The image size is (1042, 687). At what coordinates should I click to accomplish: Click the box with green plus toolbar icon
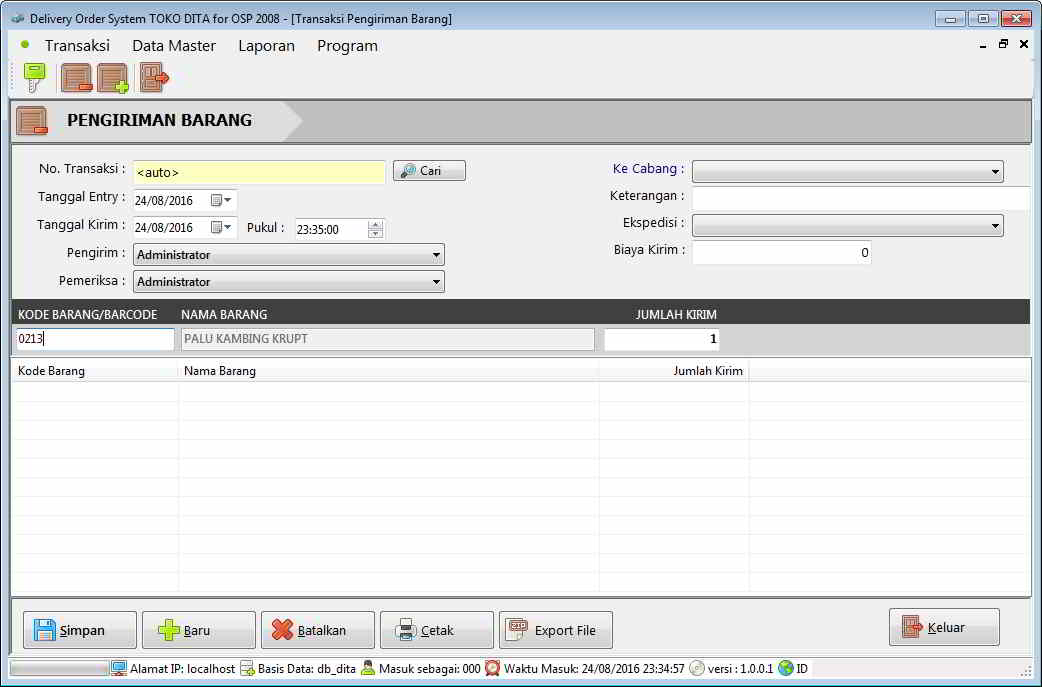click(x=112, y=77)
